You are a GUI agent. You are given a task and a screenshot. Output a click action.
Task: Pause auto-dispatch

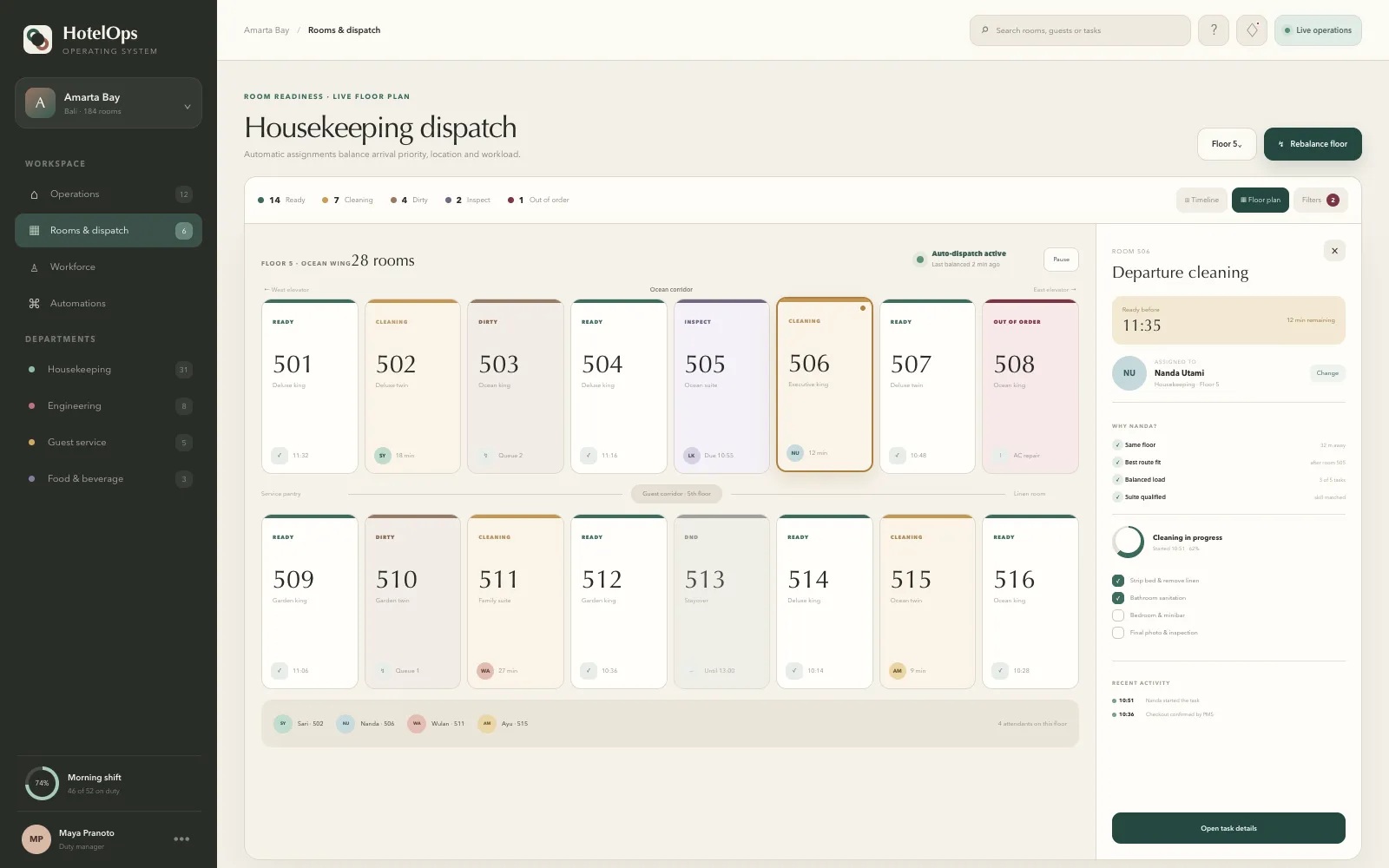pyautogui.click(x=1061, y=260)
